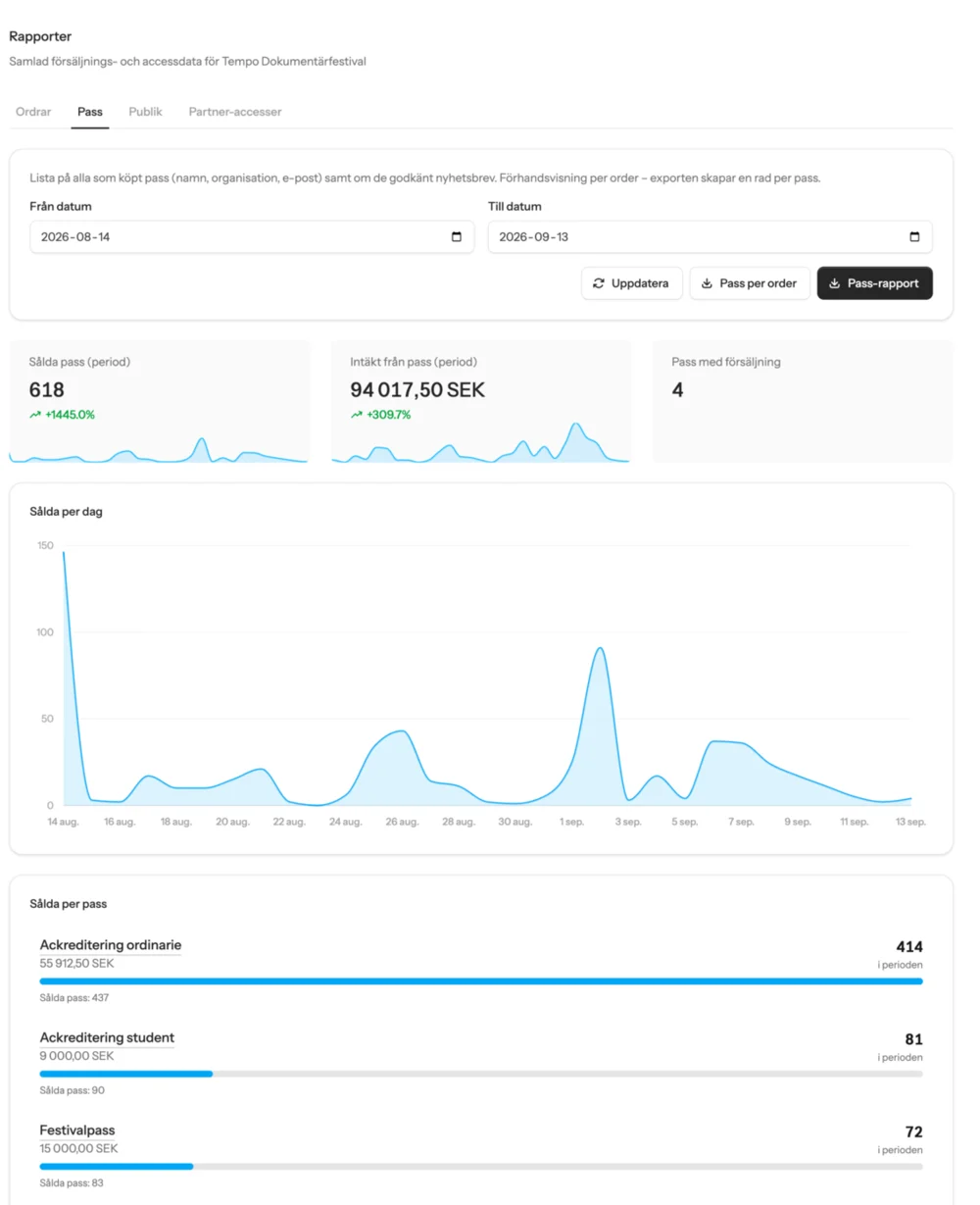The height and width of the screenshot is (1205, 980).
Task: Click the 26 aug. axis label
Action: coord(403,822)
